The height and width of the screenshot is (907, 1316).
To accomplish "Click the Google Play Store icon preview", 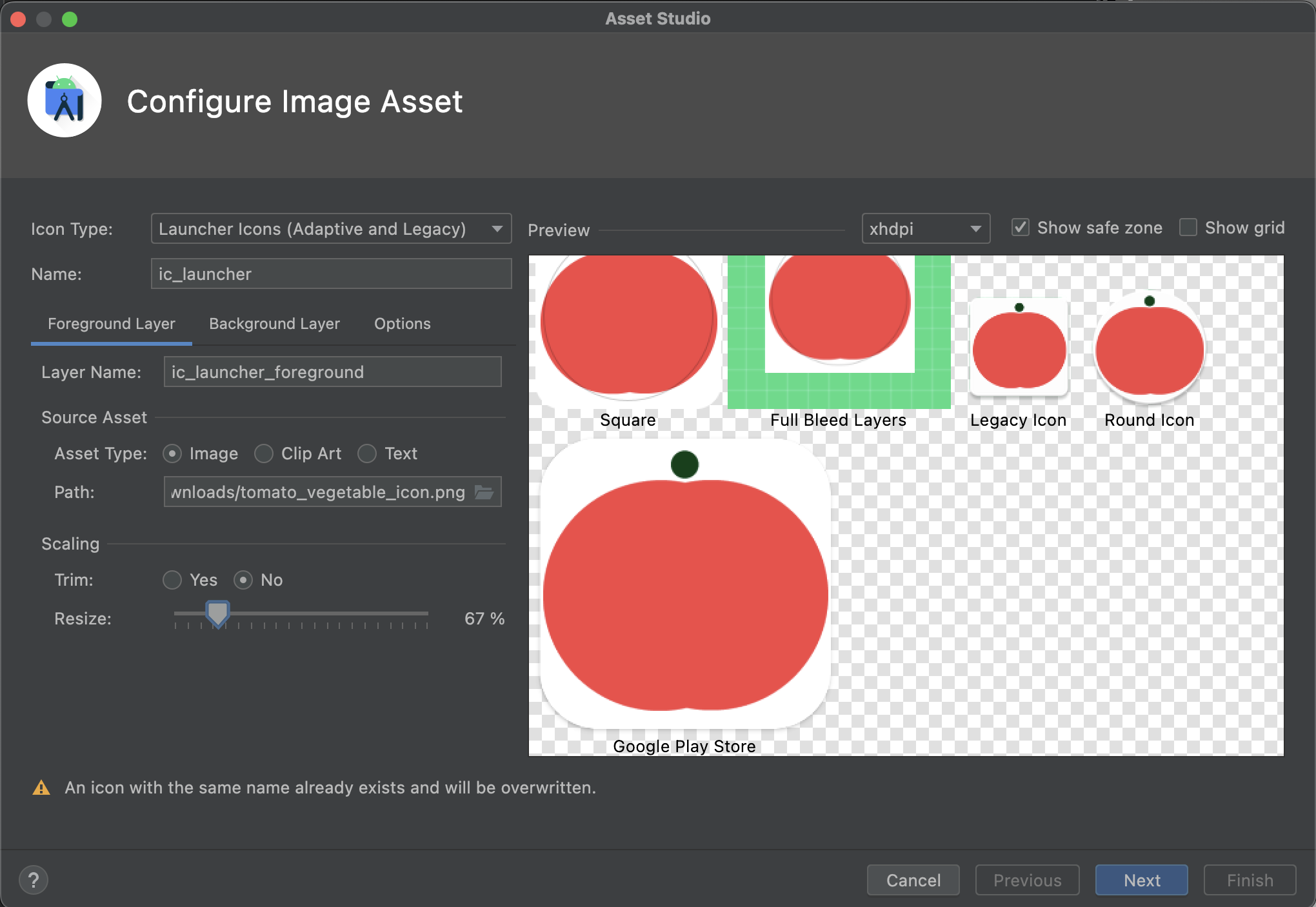I will [685, 584].
